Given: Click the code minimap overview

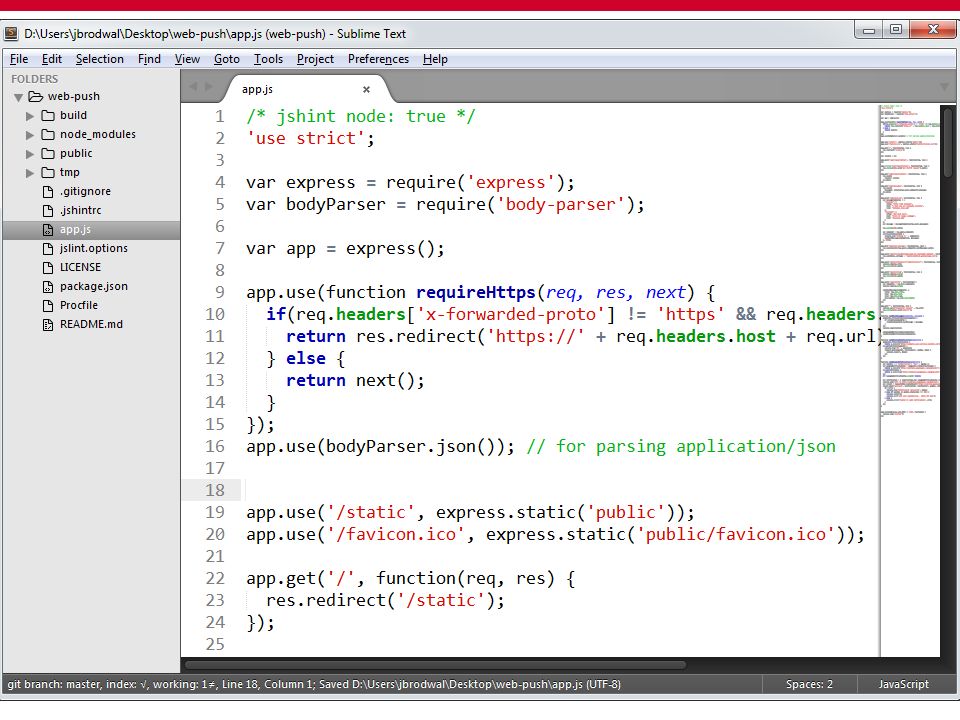Looking at the screenshot, I should point(910,260).
